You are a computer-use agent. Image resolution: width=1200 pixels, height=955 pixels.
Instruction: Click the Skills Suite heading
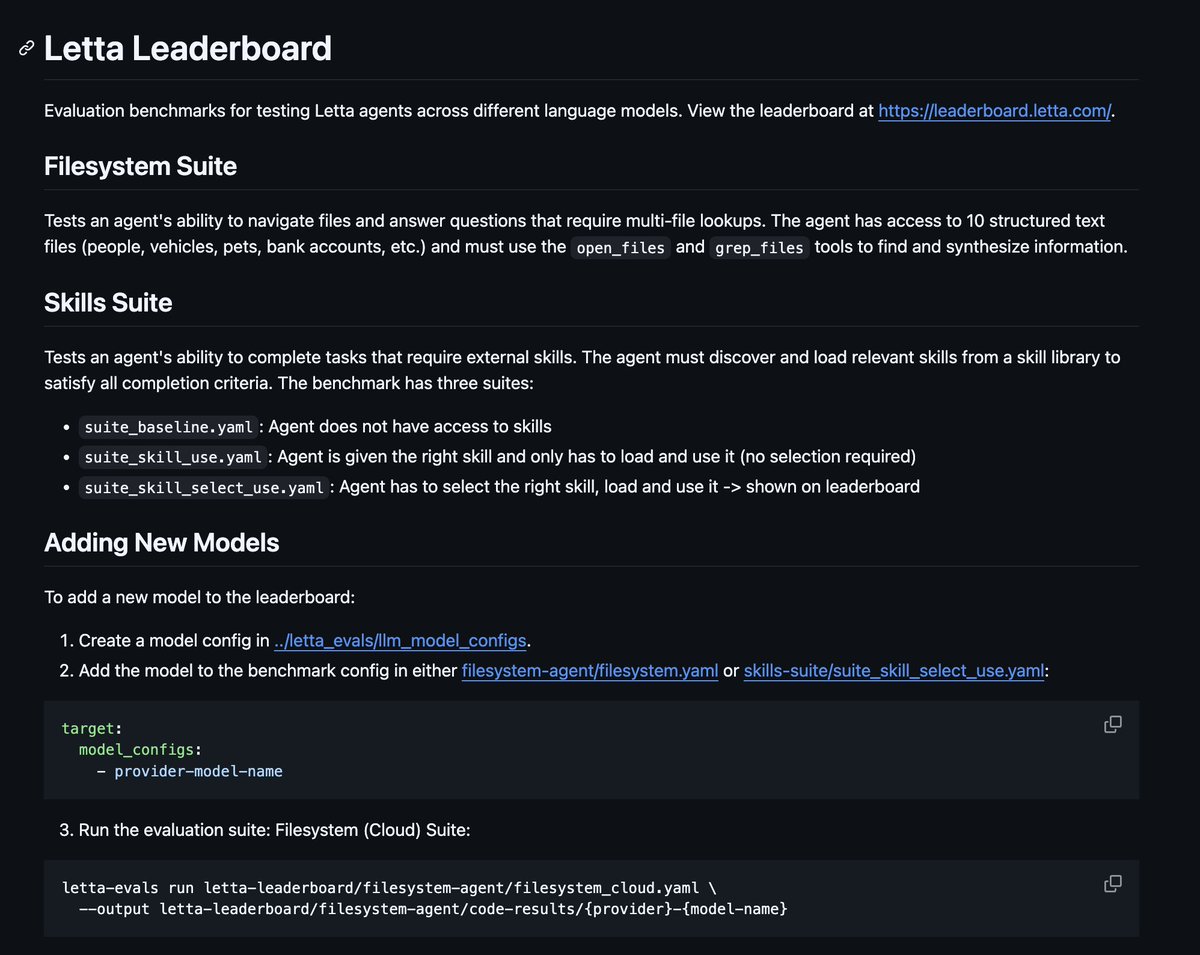point(108,303)
